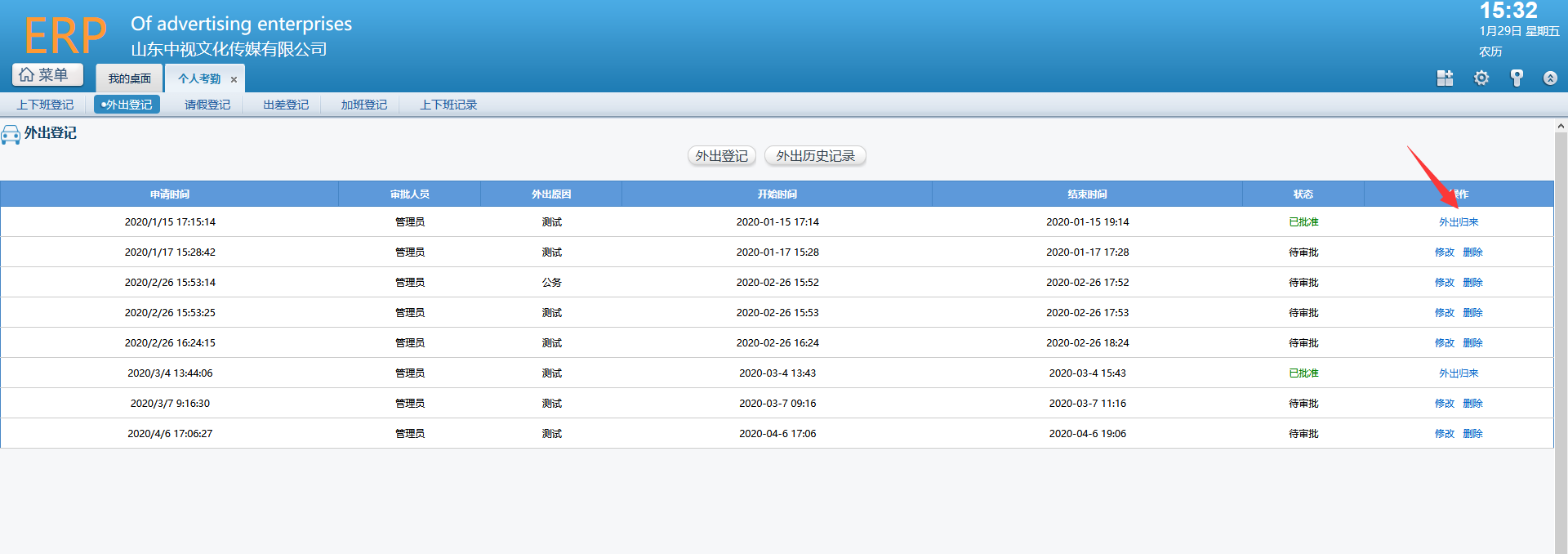
Task: Switch to the 个人考勤 tab
Action: (199, 78)
